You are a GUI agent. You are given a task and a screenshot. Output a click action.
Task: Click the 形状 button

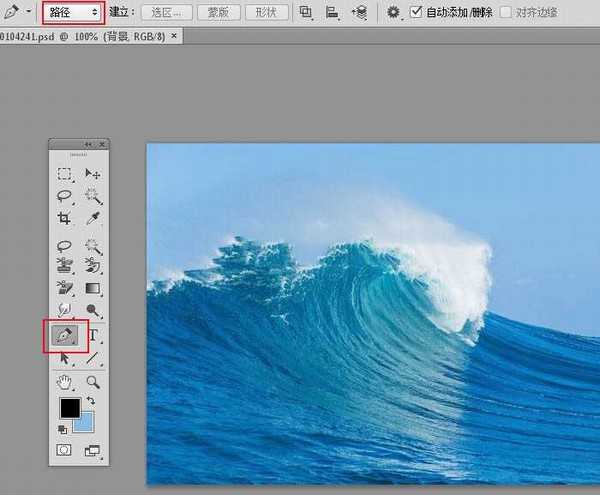tap(265, 13)
